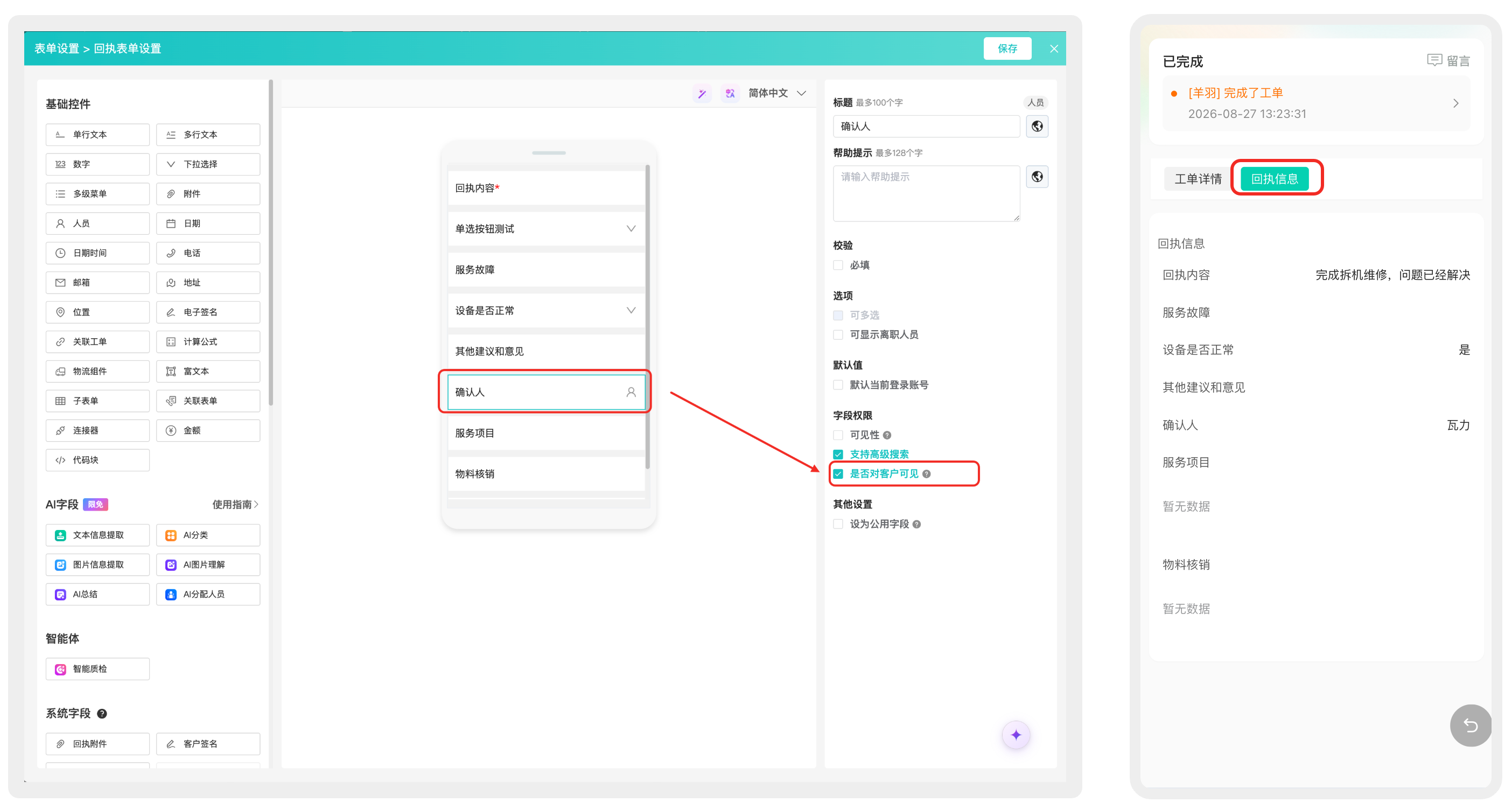Add the 日期时间 control

[97, 253]
